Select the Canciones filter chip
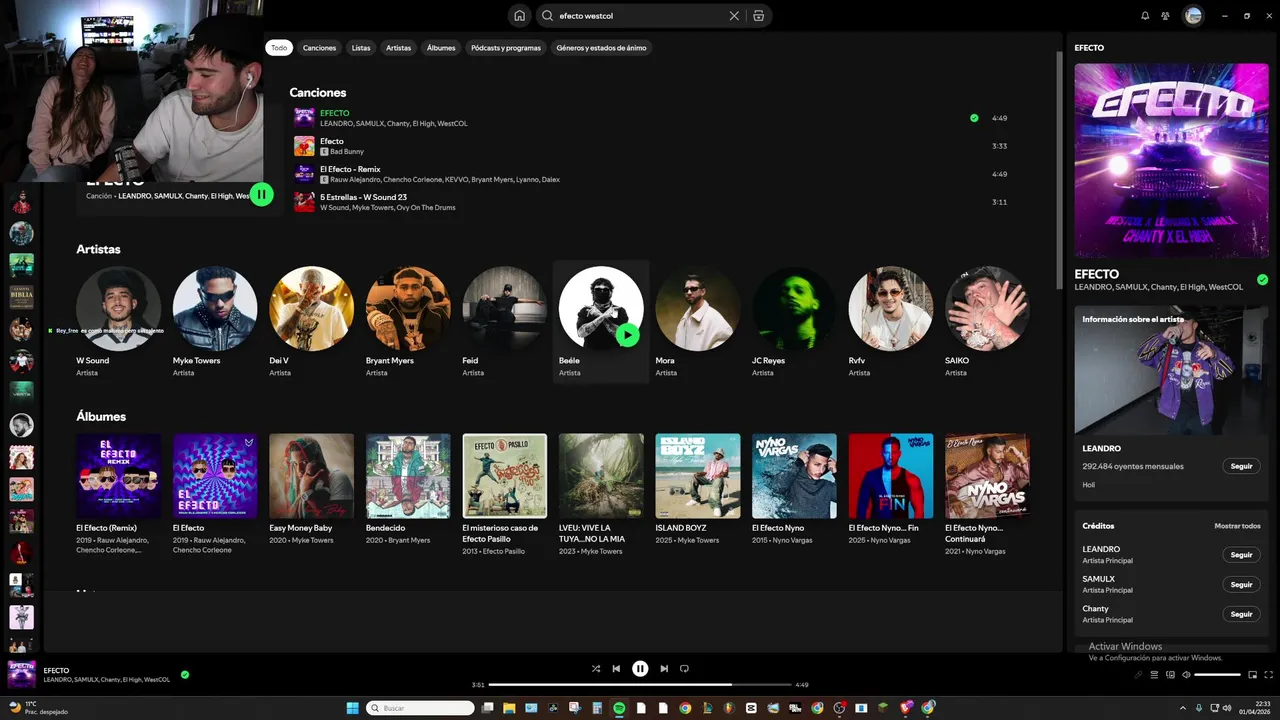Viewport: 1280px width, 720px height. pyautogui.click(x=320, y=48)
